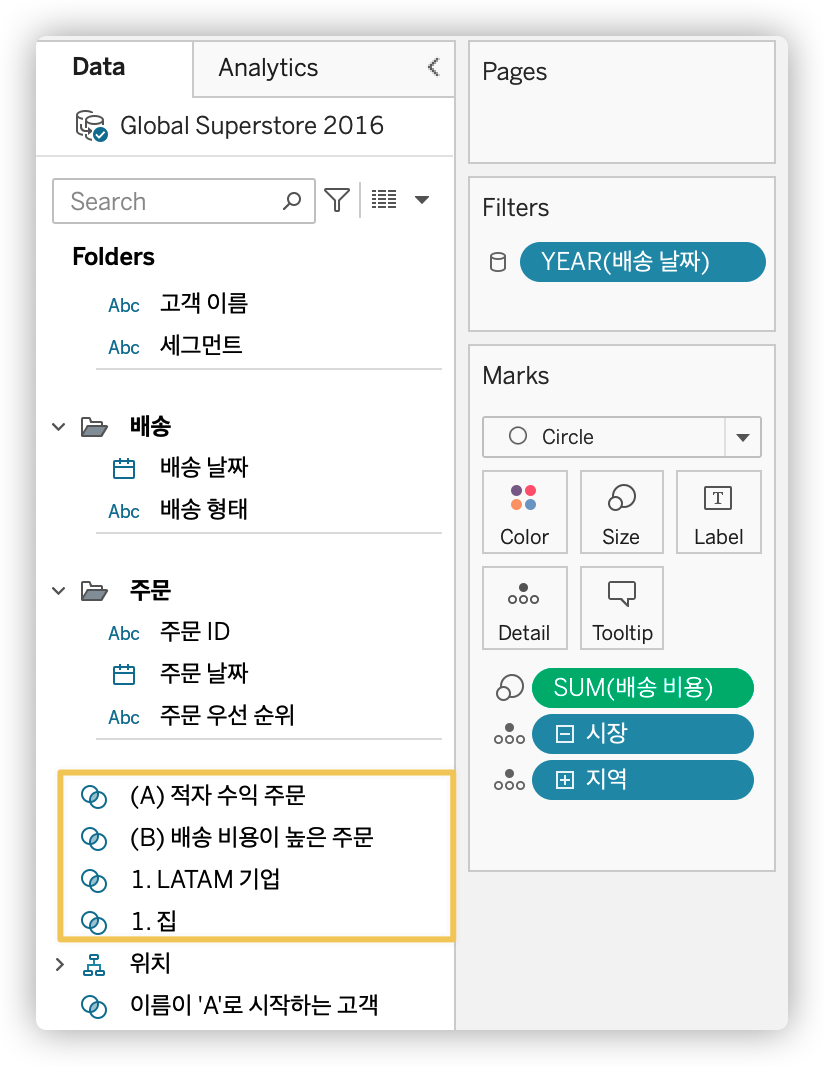Click the detail icon next to 지역
This screenshot has height=1066, width=824.
[509, 780]
